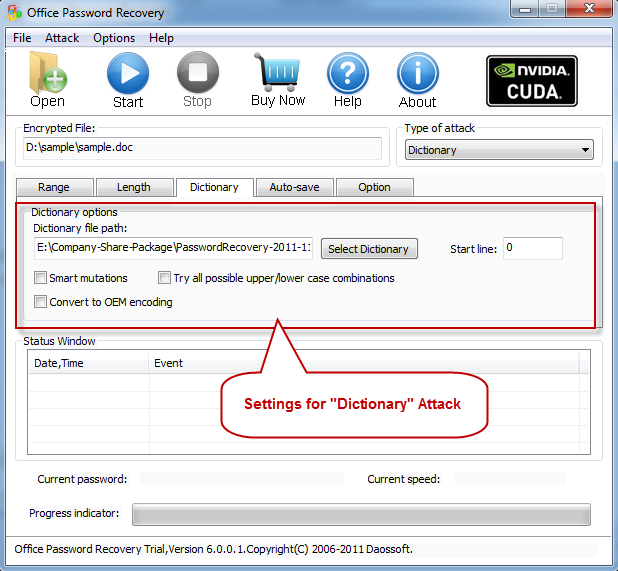The width and height of the screenshot is (618, 571).
Task: Open the Options menu
Action: (x=114, y=38)
